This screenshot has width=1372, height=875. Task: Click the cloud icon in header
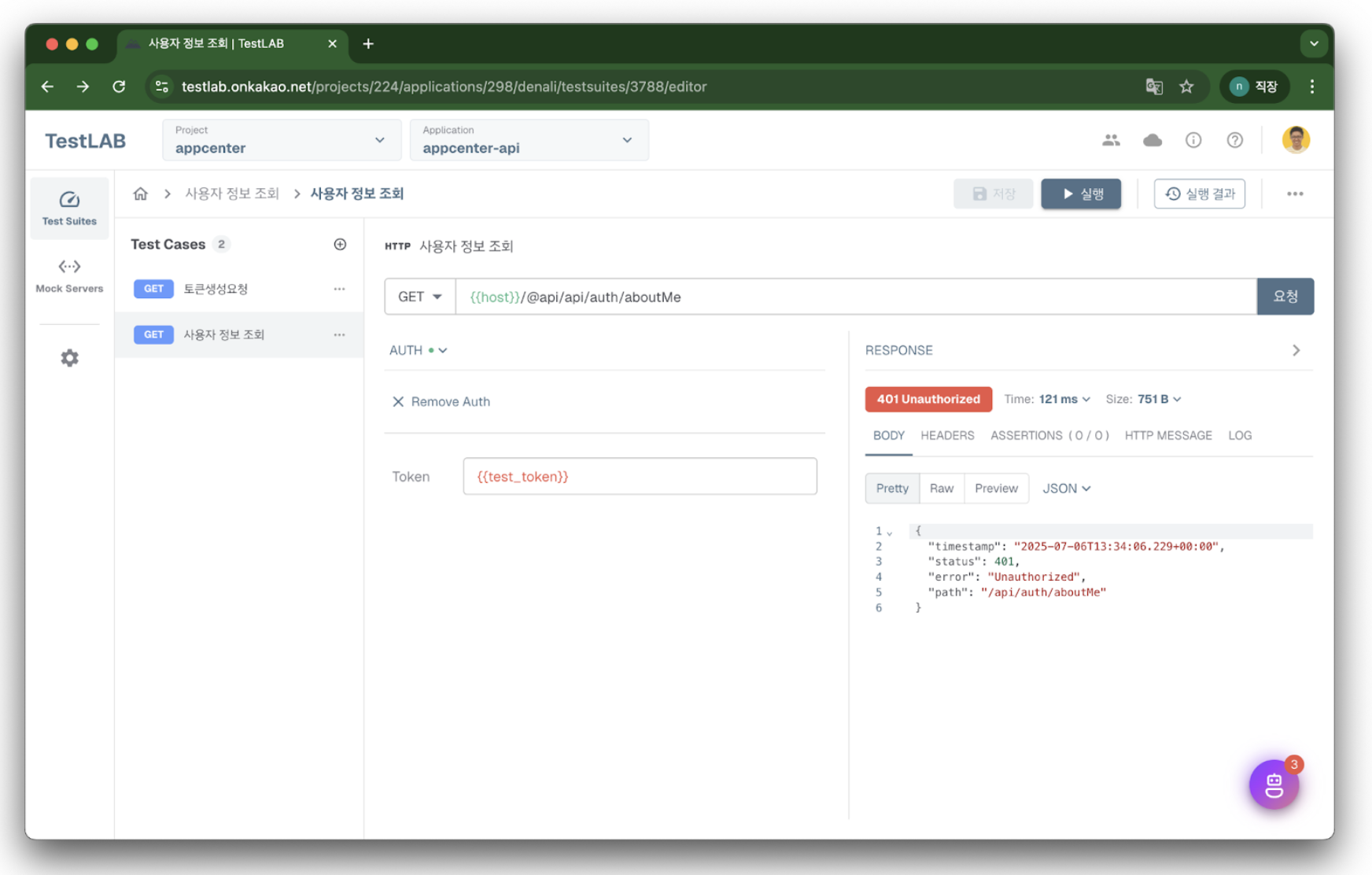point(1152,140)
